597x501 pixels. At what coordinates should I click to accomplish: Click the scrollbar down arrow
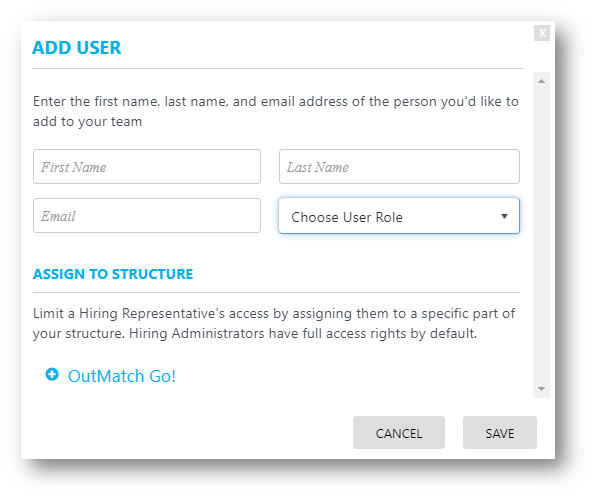tap(541, 389)
